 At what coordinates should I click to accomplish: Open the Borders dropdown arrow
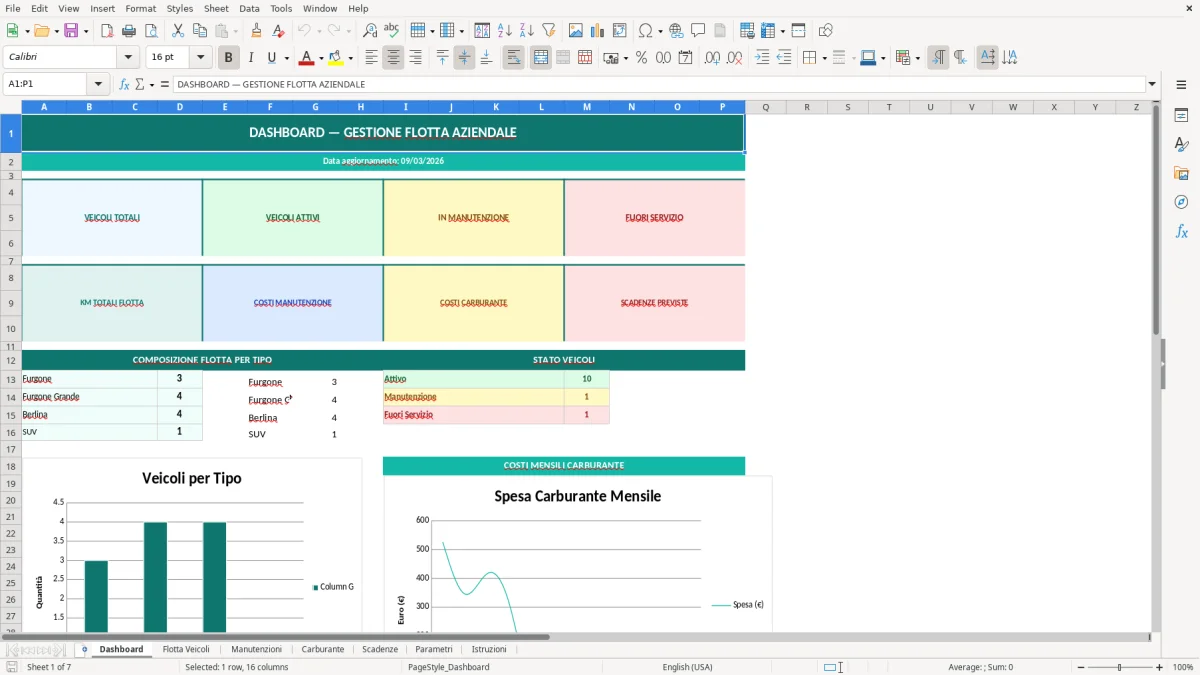point(824,58)
